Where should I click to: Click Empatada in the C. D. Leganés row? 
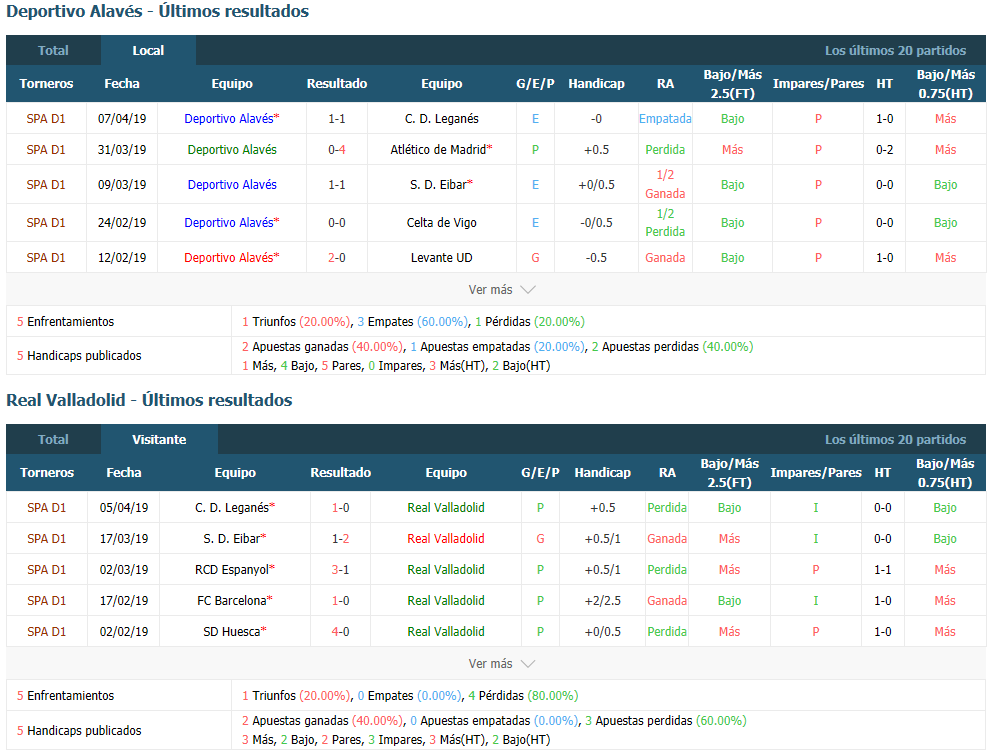(665, 118)
